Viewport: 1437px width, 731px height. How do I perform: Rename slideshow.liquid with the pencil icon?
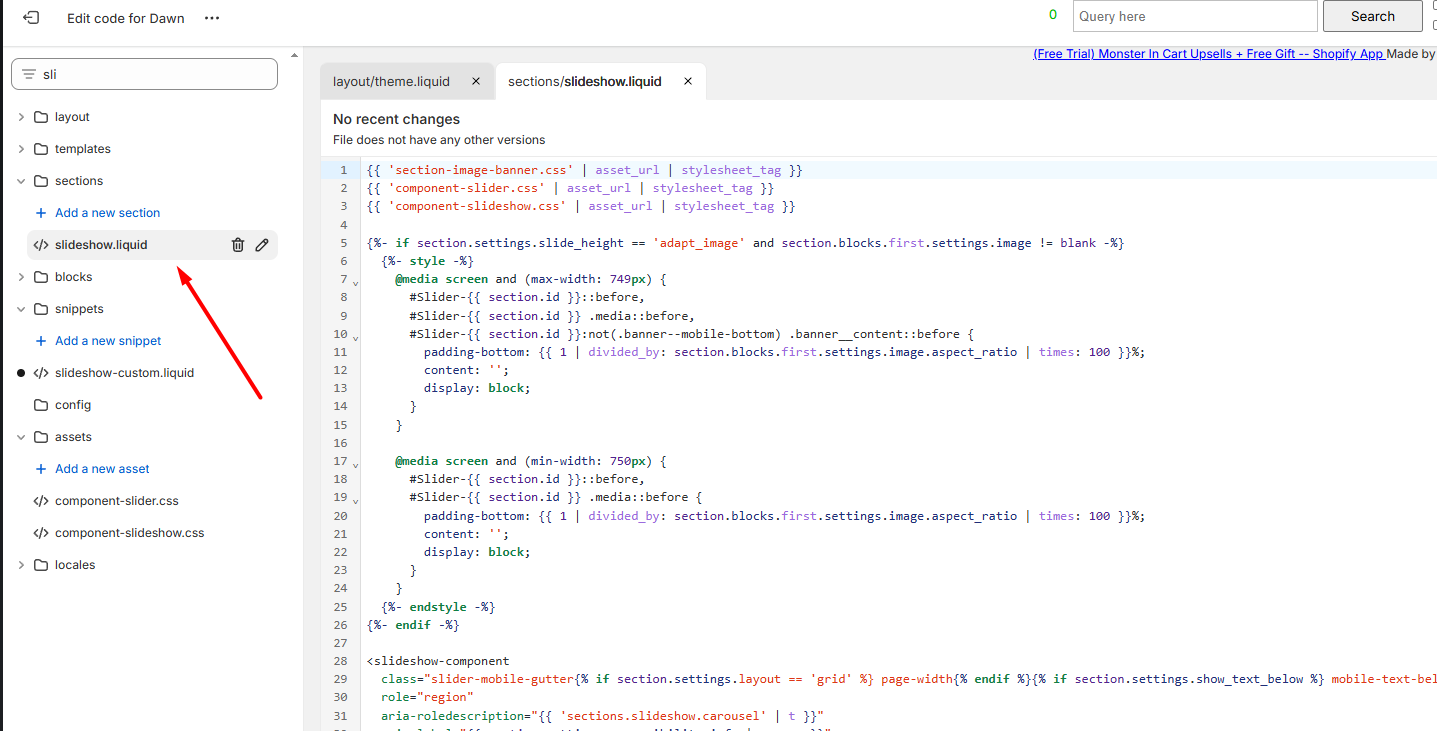(262, 245)
